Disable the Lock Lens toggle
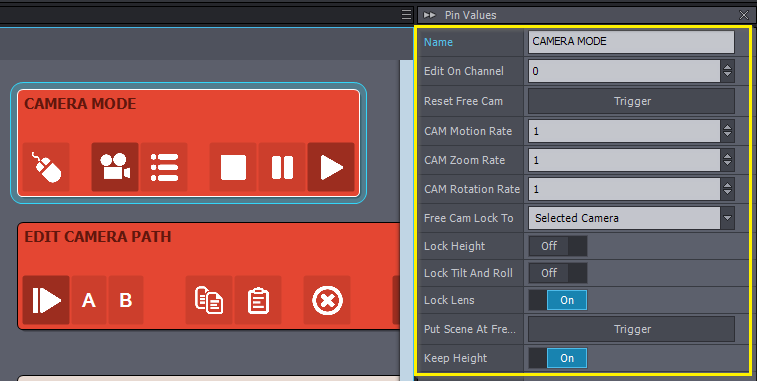 (558, 300)
